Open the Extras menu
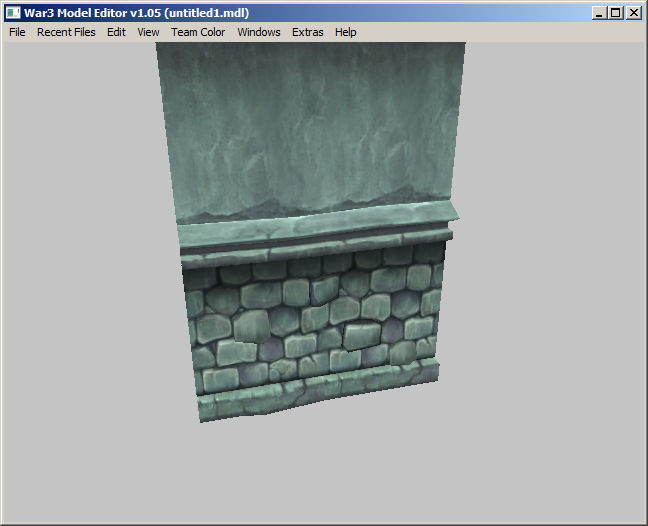This screenshot has width=648, height=526. click(307, 32)
